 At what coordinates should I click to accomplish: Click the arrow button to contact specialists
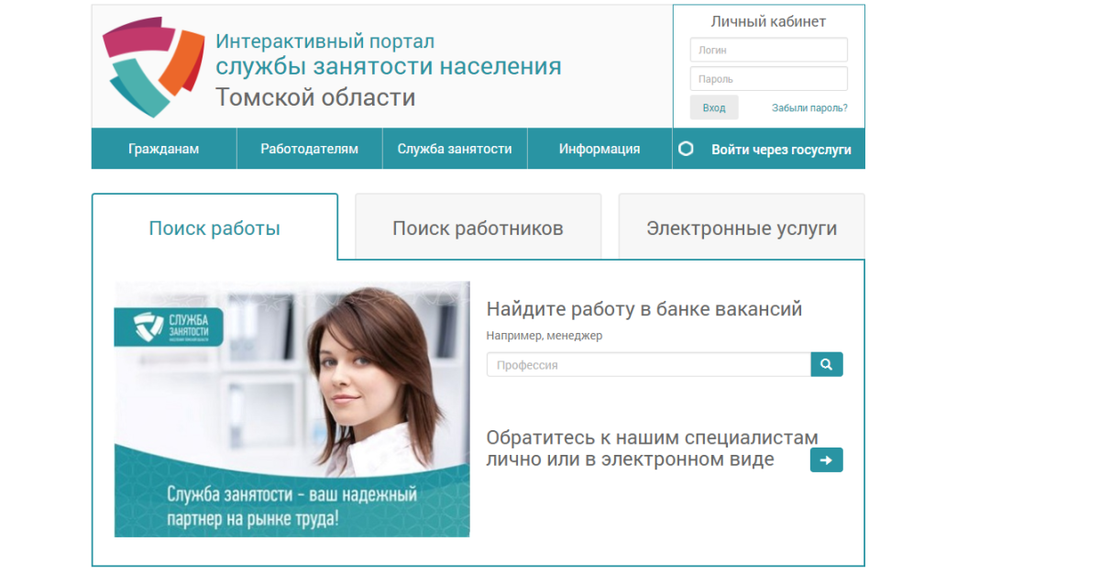[x=826, y=460]
